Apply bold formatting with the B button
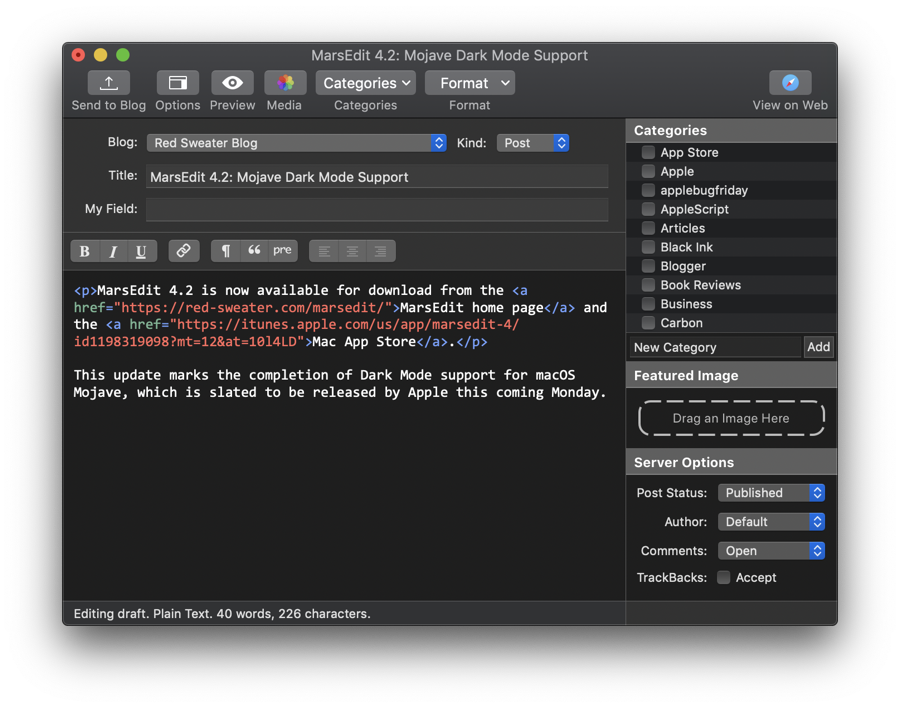Viewport: 900px width, 708px height. [x=85, y=251]
